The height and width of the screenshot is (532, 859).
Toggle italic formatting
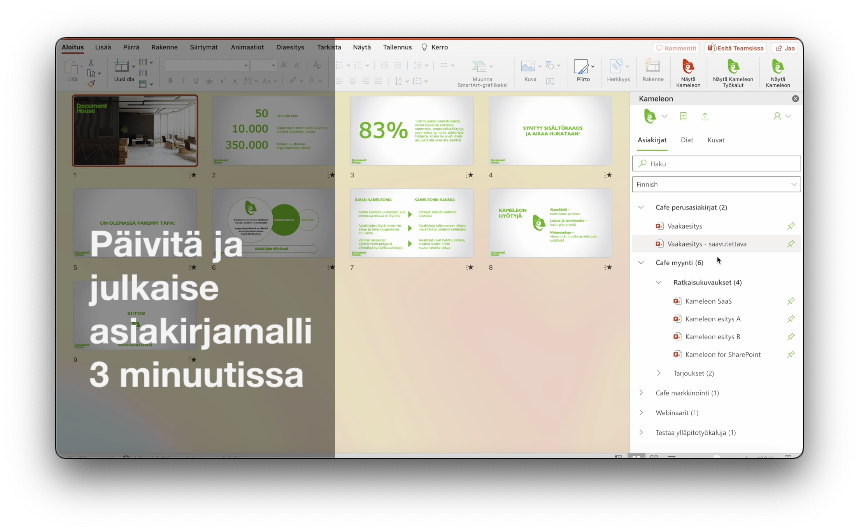183,81
